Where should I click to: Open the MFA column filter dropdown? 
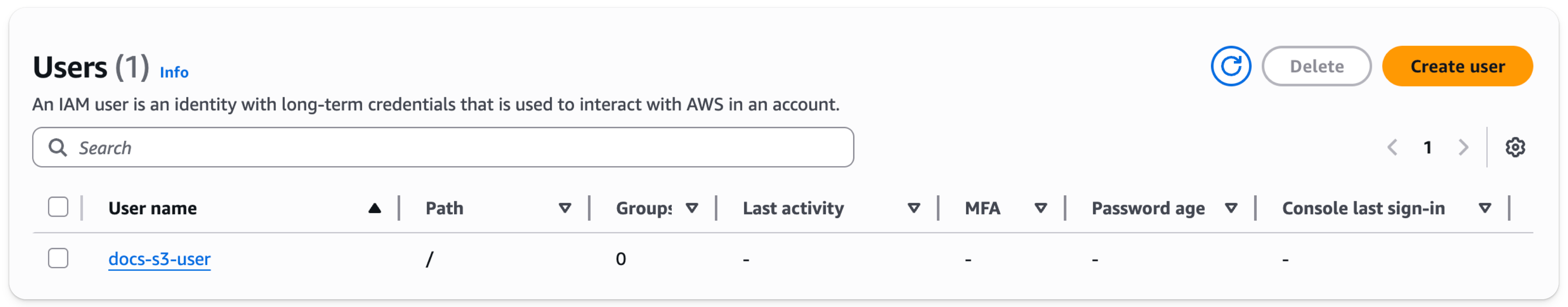point(1041,208)
